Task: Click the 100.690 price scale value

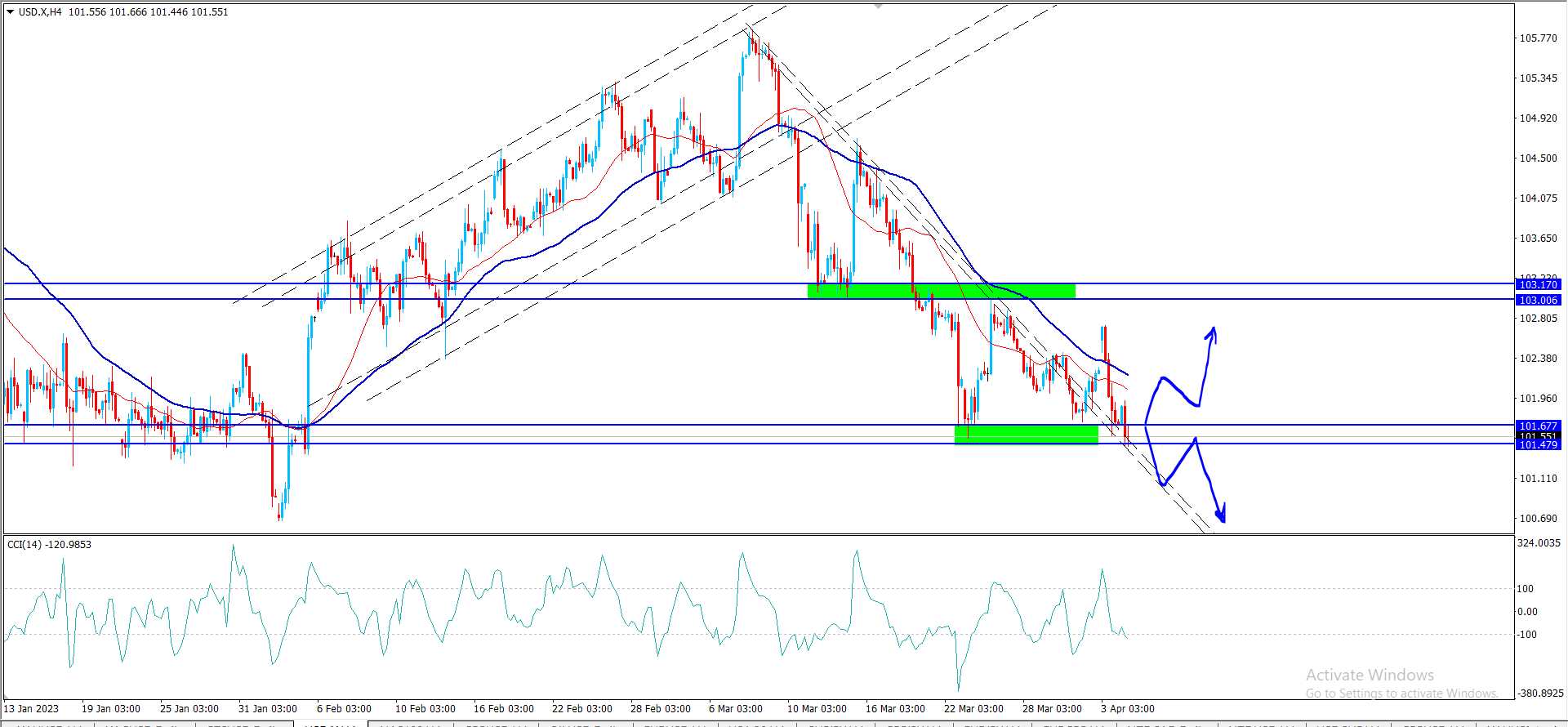Action: pos(1538,519)
